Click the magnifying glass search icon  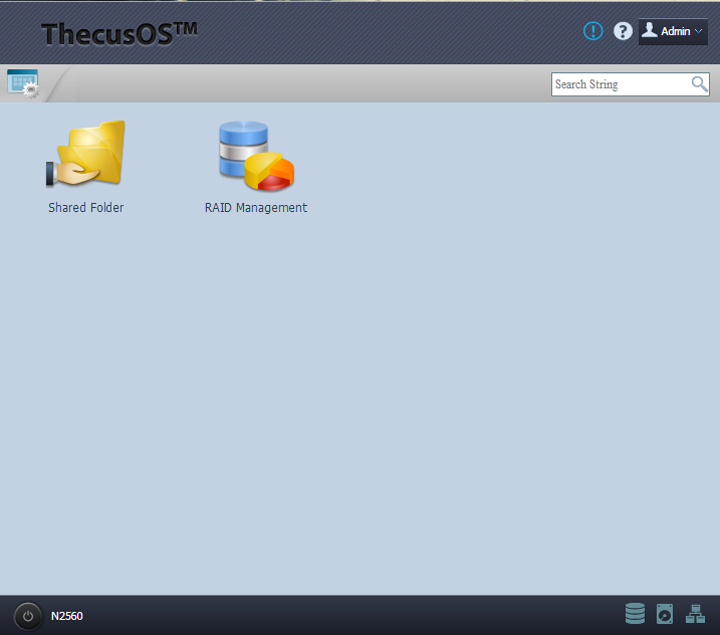(700, 84)
